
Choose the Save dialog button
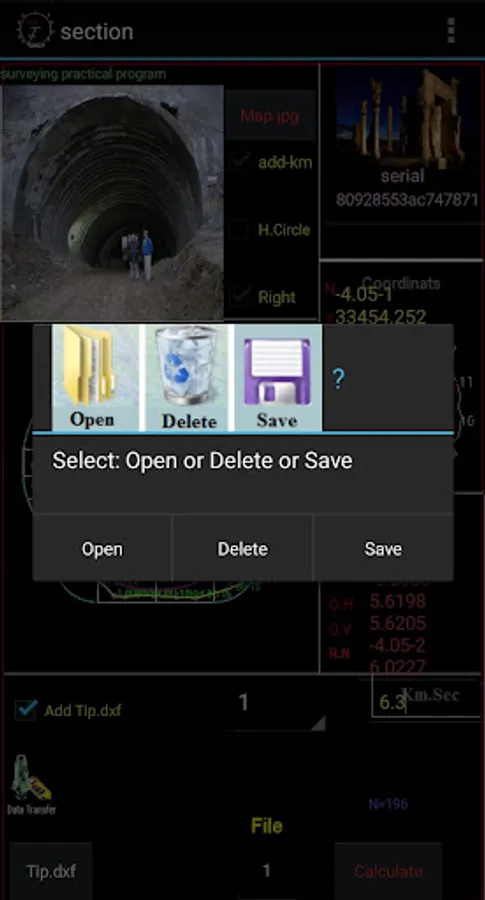pos(383,548)
